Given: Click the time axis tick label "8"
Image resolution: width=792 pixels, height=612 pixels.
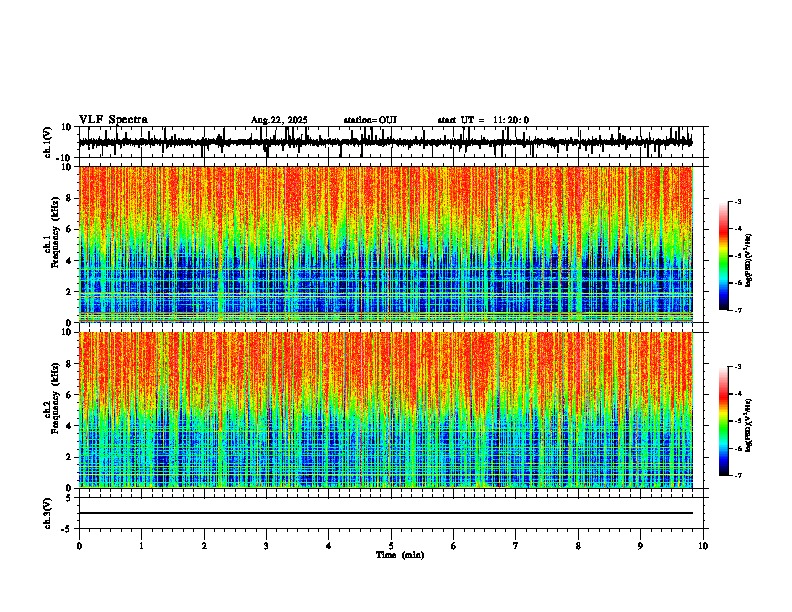Looking at the screenshot, I should pyautogui.click(x=578, y=546).
